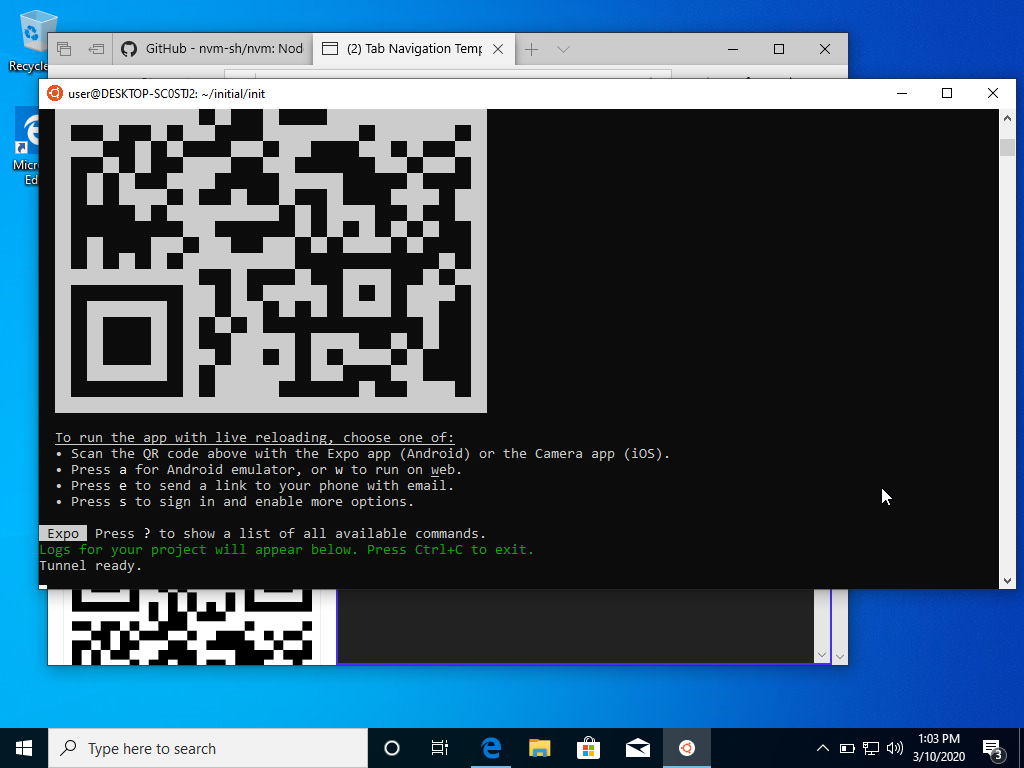Viewport: 1024px width, 768px height.
Task: Close the Tab Navigation Template tab
Action: point(498,49)
